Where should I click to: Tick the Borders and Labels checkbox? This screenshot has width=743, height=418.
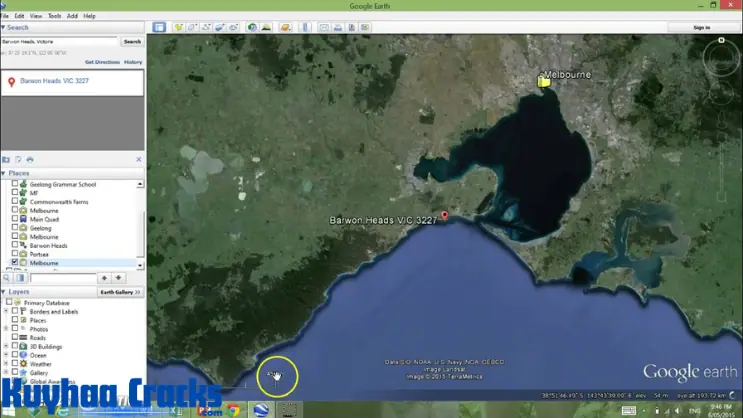tap(15, 311)
